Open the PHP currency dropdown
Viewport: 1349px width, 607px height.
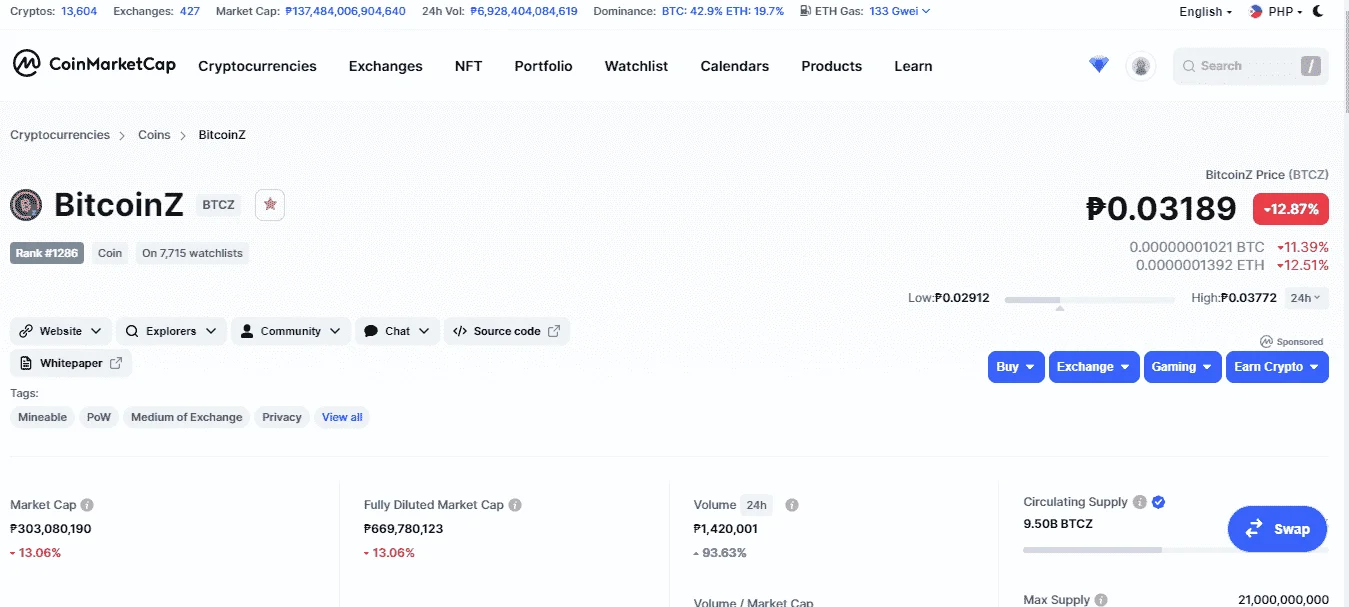tap(1276, 12)
